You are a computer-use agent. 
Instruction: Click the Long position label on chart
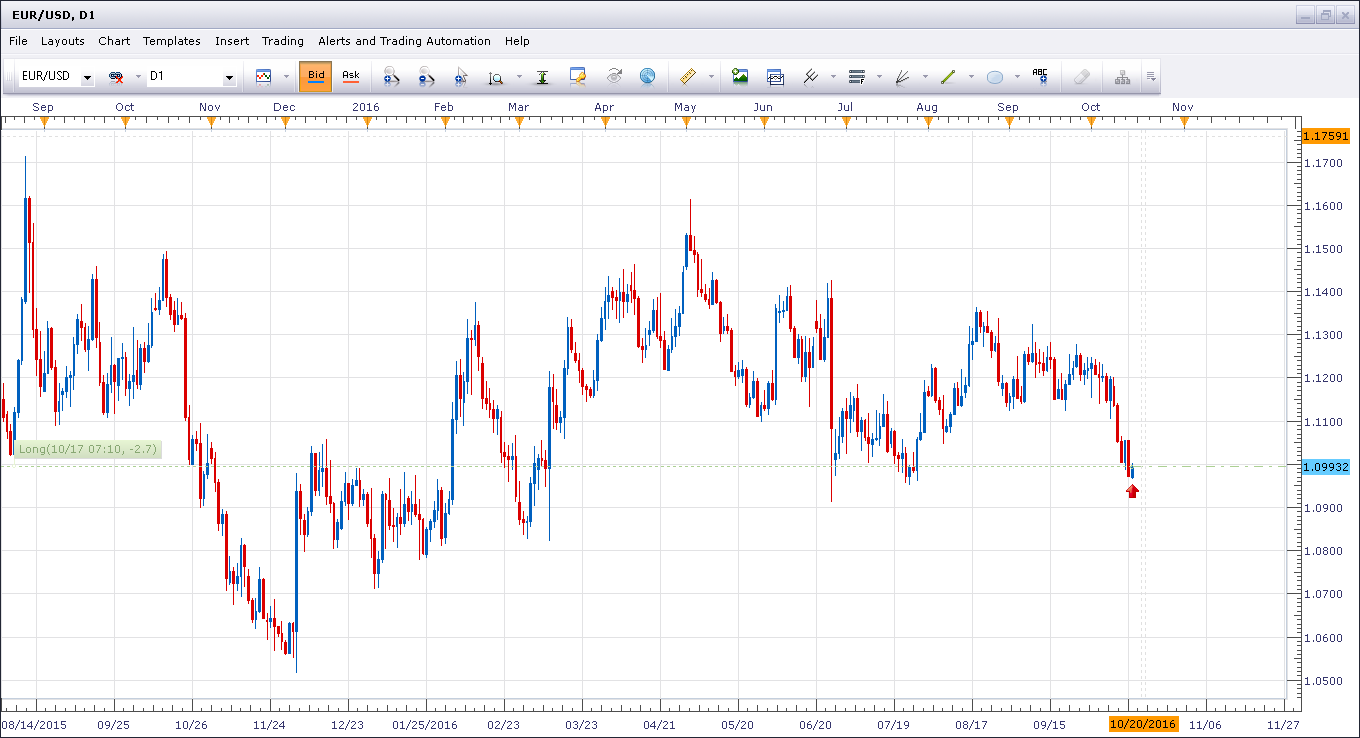87,449
